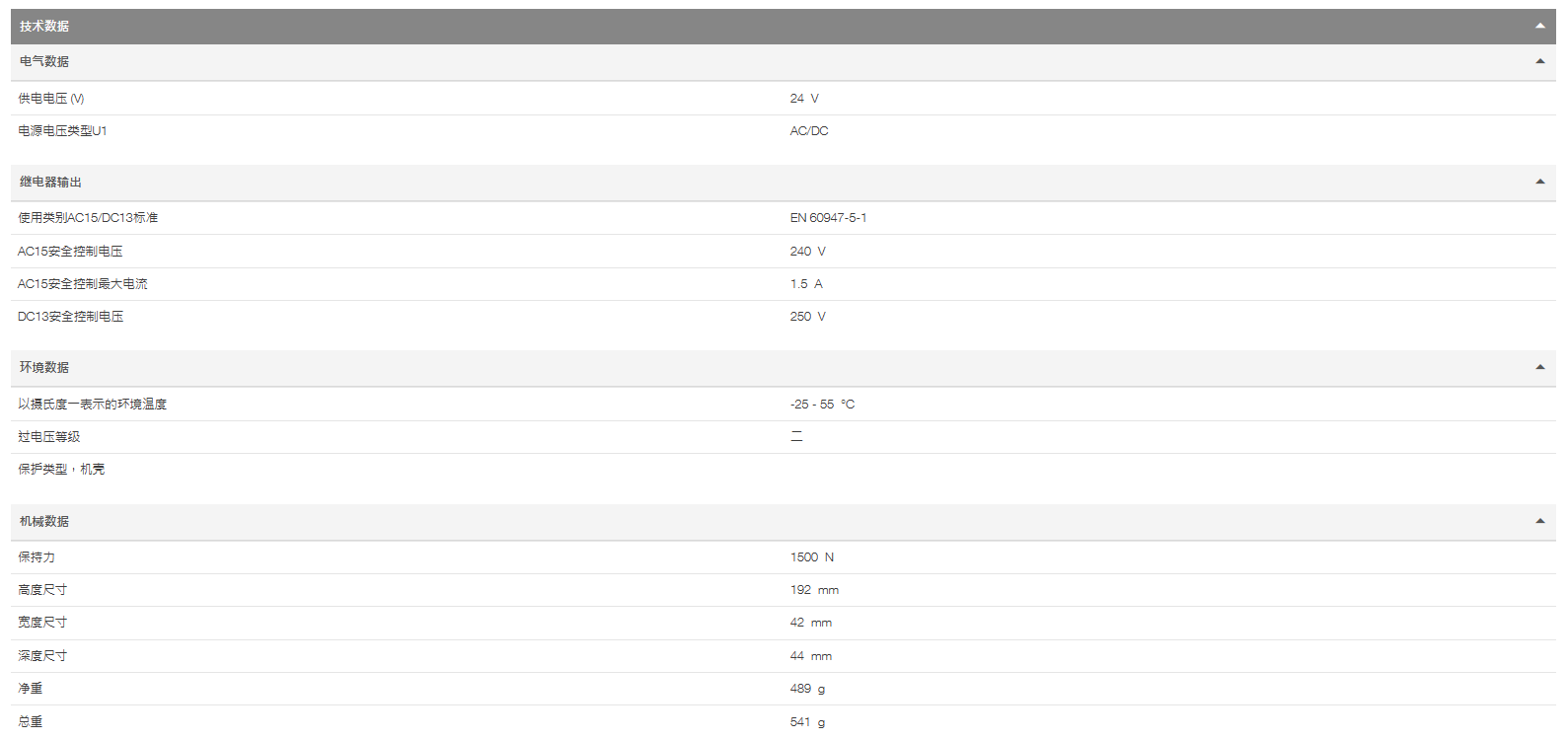
Task: Collapse the 技术数据 section arrow
Action: (1539, 27)
